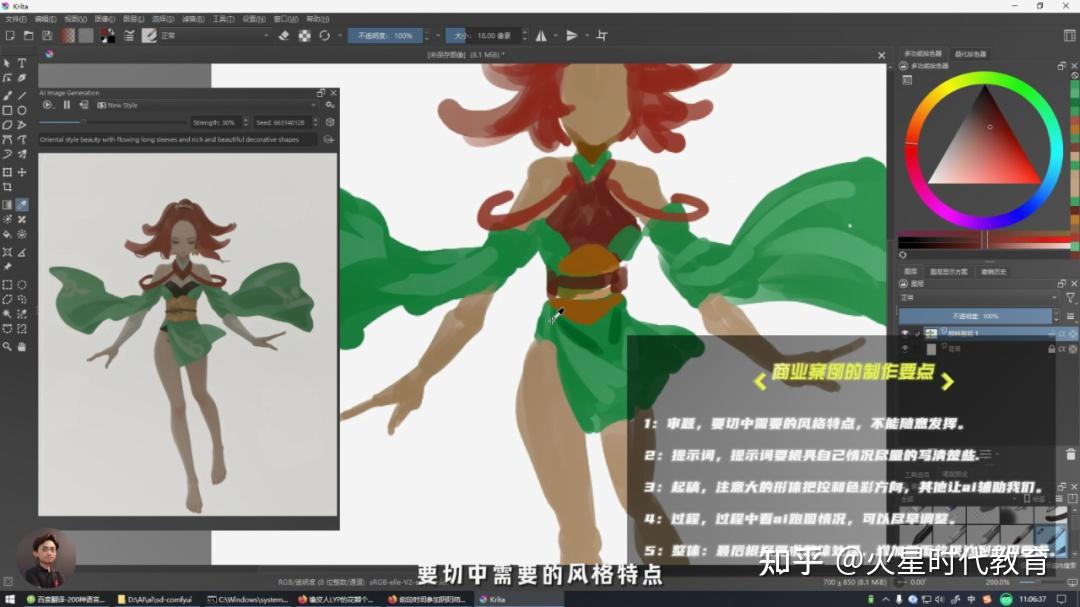Select the Text tool in the toolbox

(x=21, y=62)
